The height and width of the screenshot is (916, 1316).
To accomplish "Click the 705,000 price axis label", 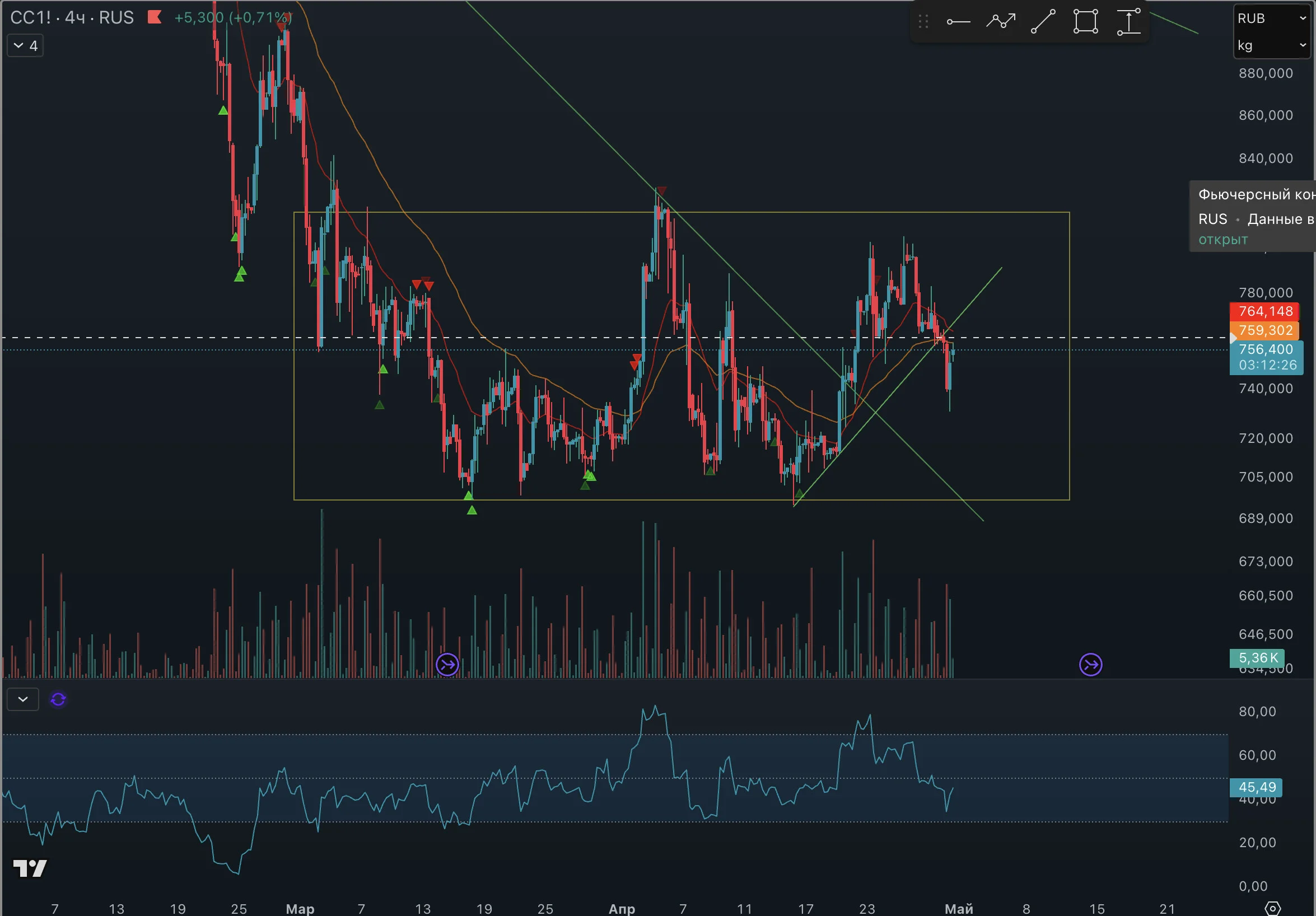I will (1266, 477).
